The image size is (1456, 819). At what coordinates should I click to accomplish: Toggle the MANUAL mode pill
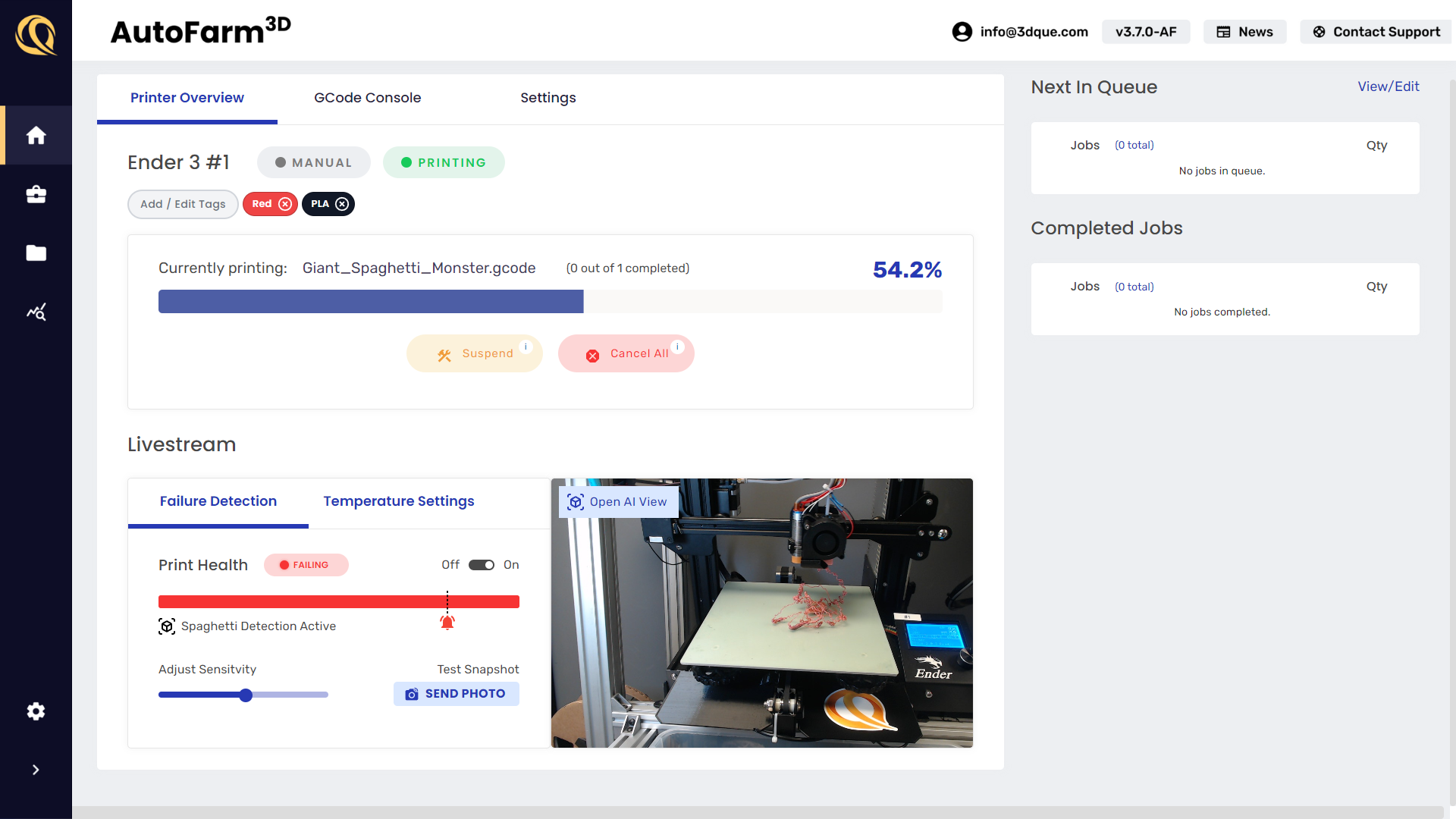click(x=313, y=162)
